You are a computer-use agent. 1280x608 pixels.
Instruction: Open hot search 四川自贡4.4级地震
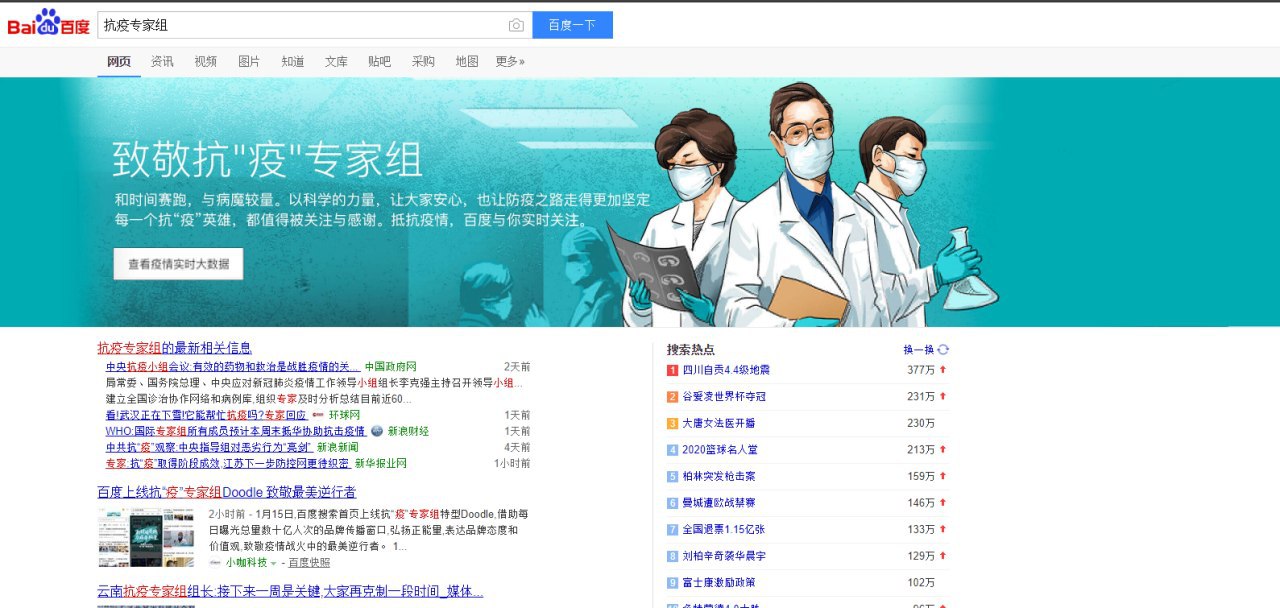point(725,370)
